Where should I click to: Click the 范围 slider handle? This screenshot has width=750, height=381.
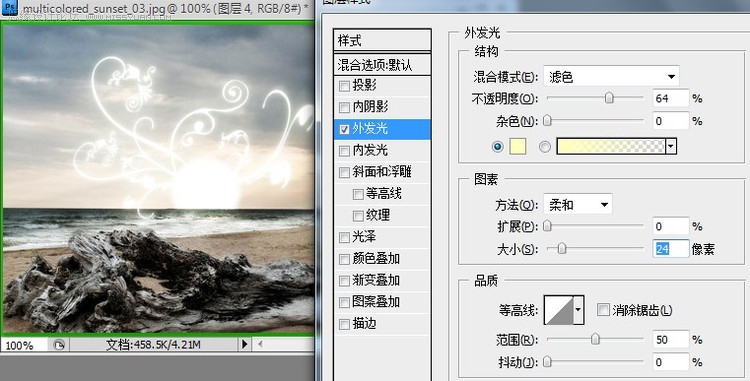(x=596, y=339)
